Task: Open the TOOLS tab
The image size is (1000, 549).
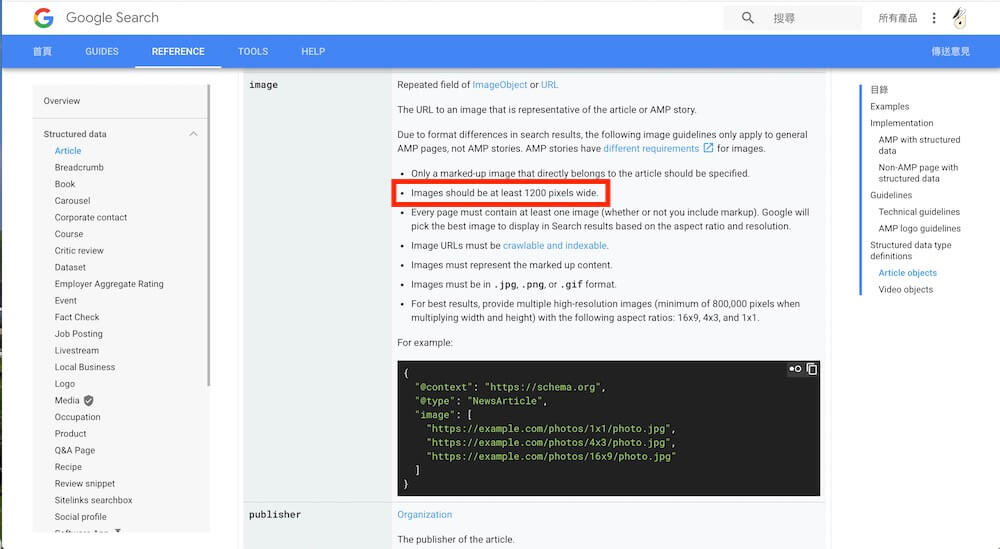Action: (x=253, y=52)
